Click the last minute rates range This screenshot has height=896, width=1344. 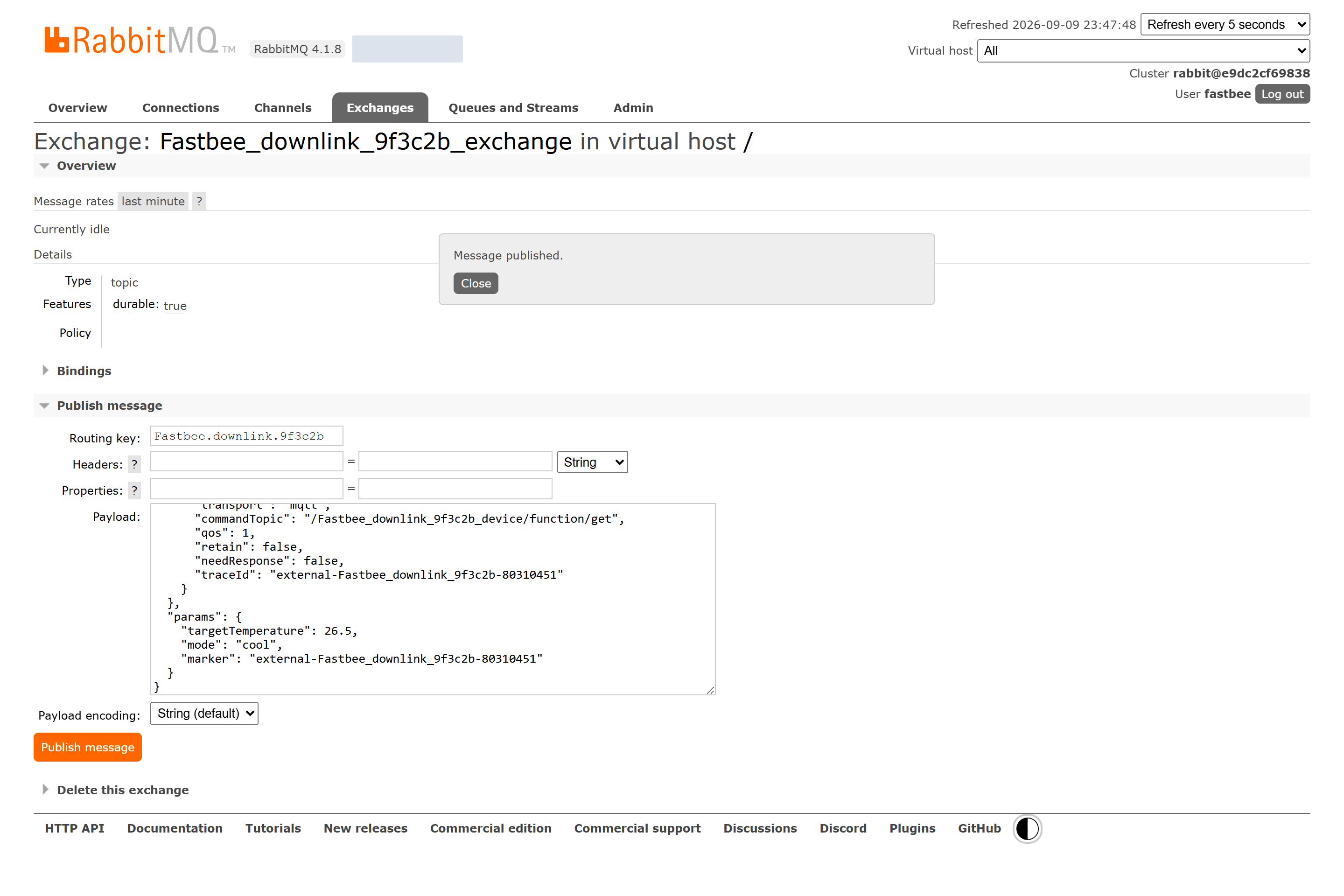(153, 201)
